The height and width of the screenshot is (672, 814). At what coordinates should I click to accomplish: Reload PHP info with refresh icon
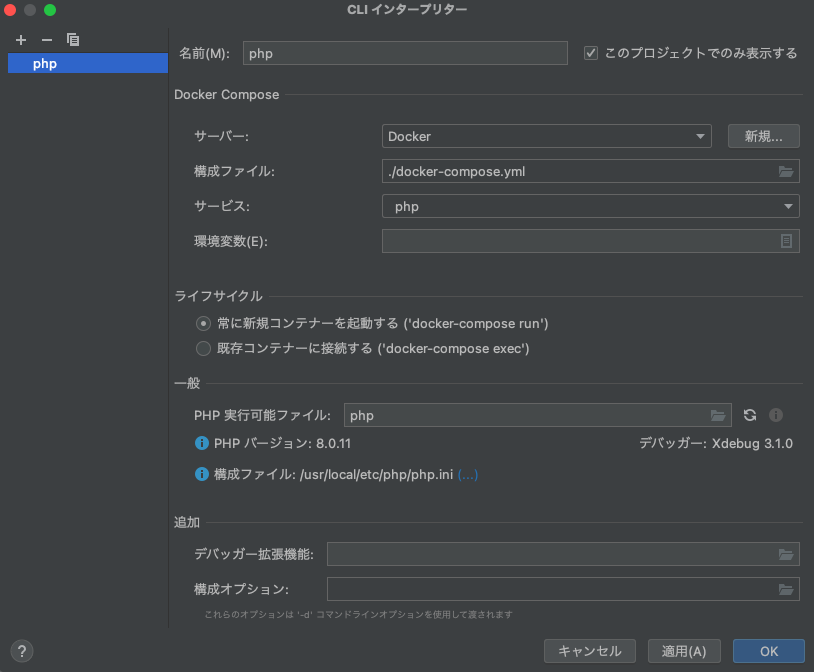click(x=750, y=415)
